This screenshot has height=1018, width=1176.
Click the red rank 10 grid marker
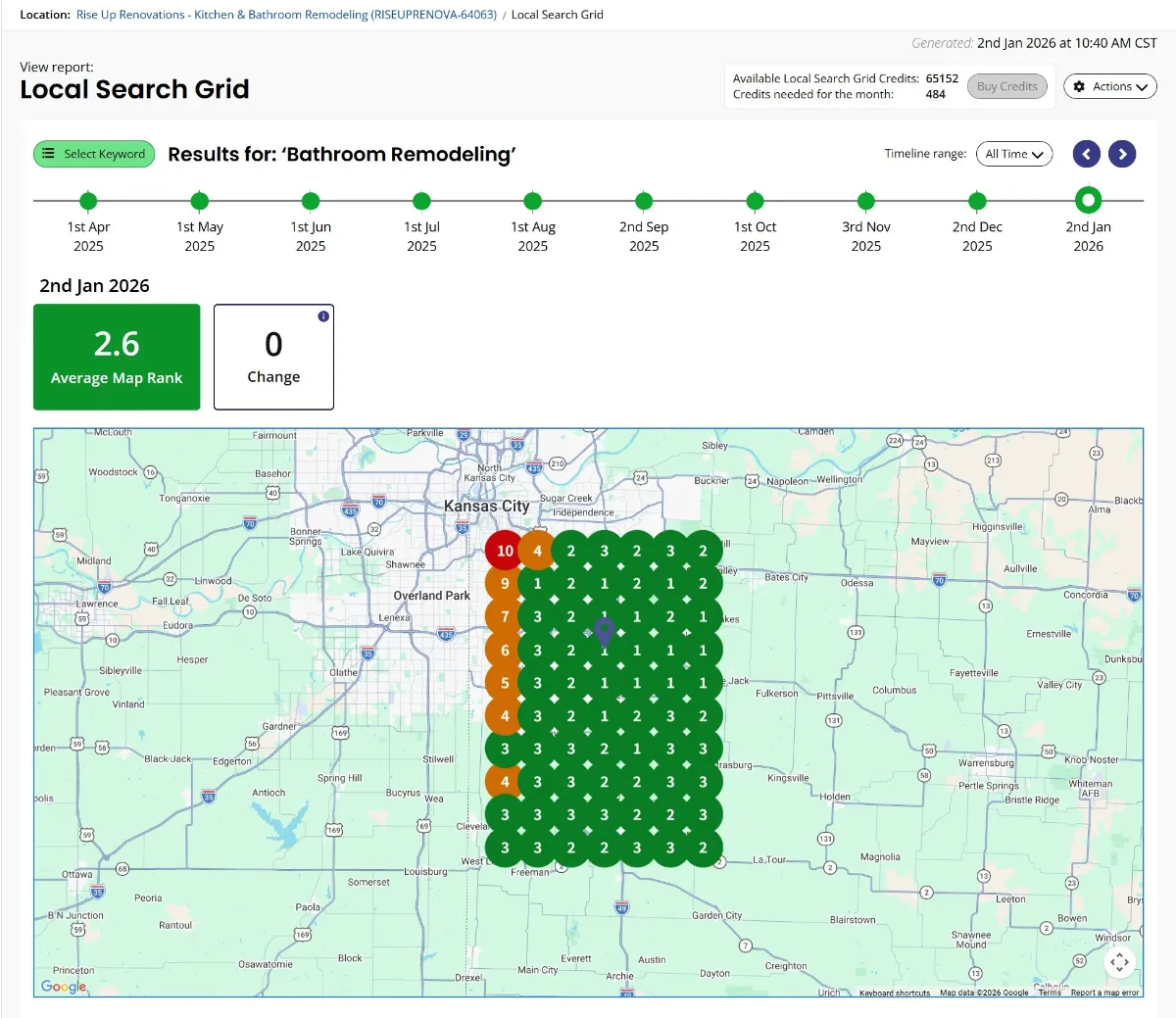505,551
